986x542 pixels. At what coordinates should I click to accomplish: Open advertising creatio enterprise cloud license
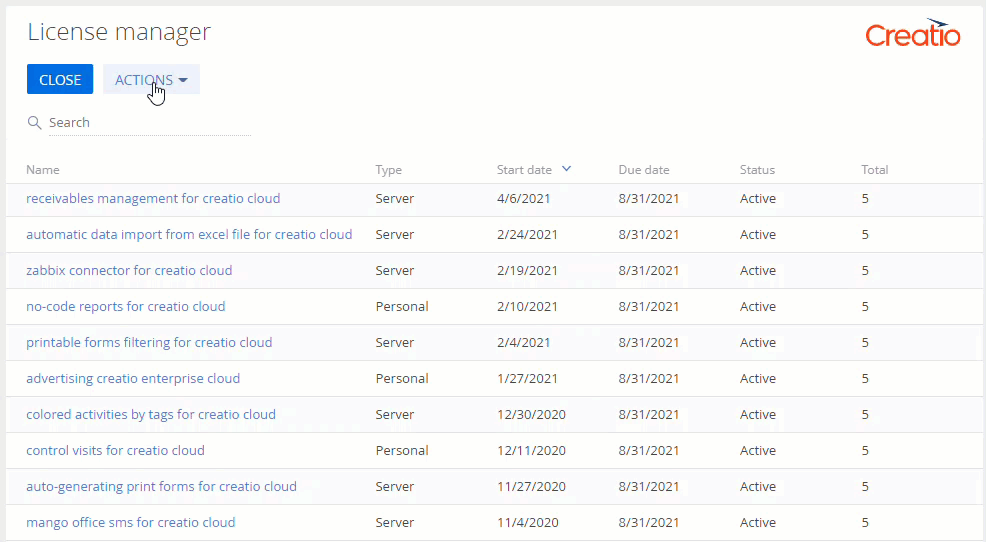click(133, 379)
